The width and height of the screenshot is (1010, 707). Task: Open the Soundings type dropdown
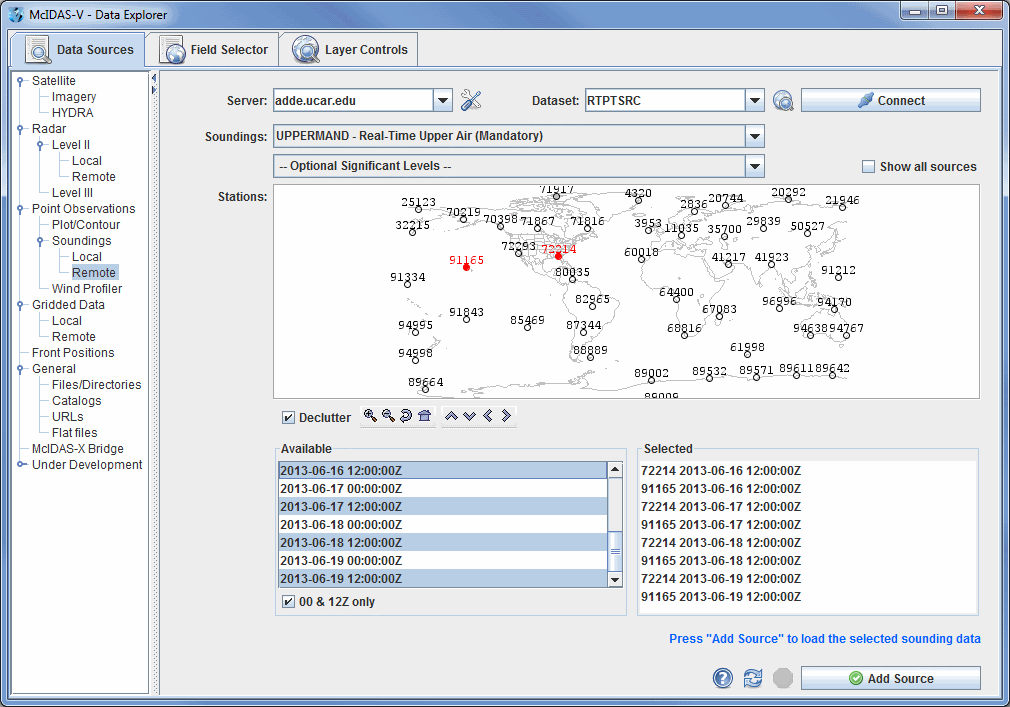click(755, 136)
